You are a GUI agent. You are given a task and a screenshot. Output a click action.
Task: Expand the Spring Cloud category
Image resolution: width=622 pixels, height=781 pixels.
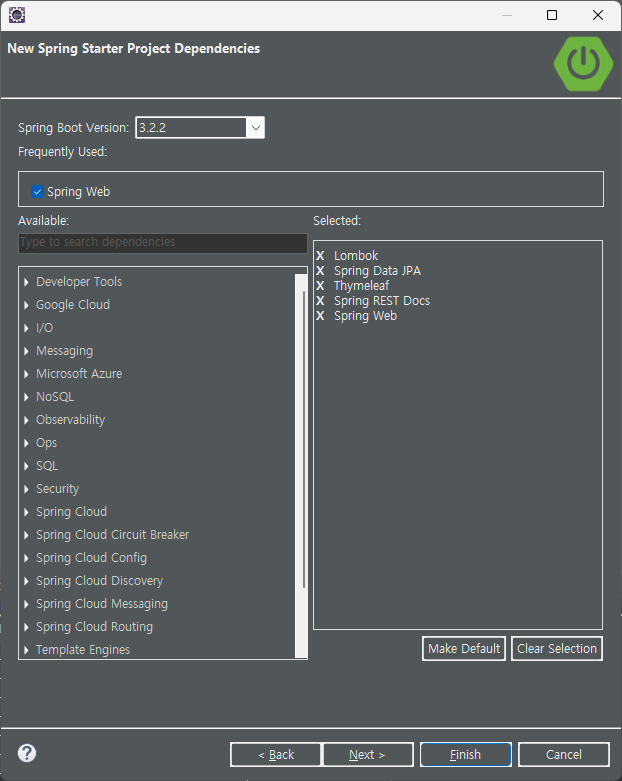click(x=26, y=512)
